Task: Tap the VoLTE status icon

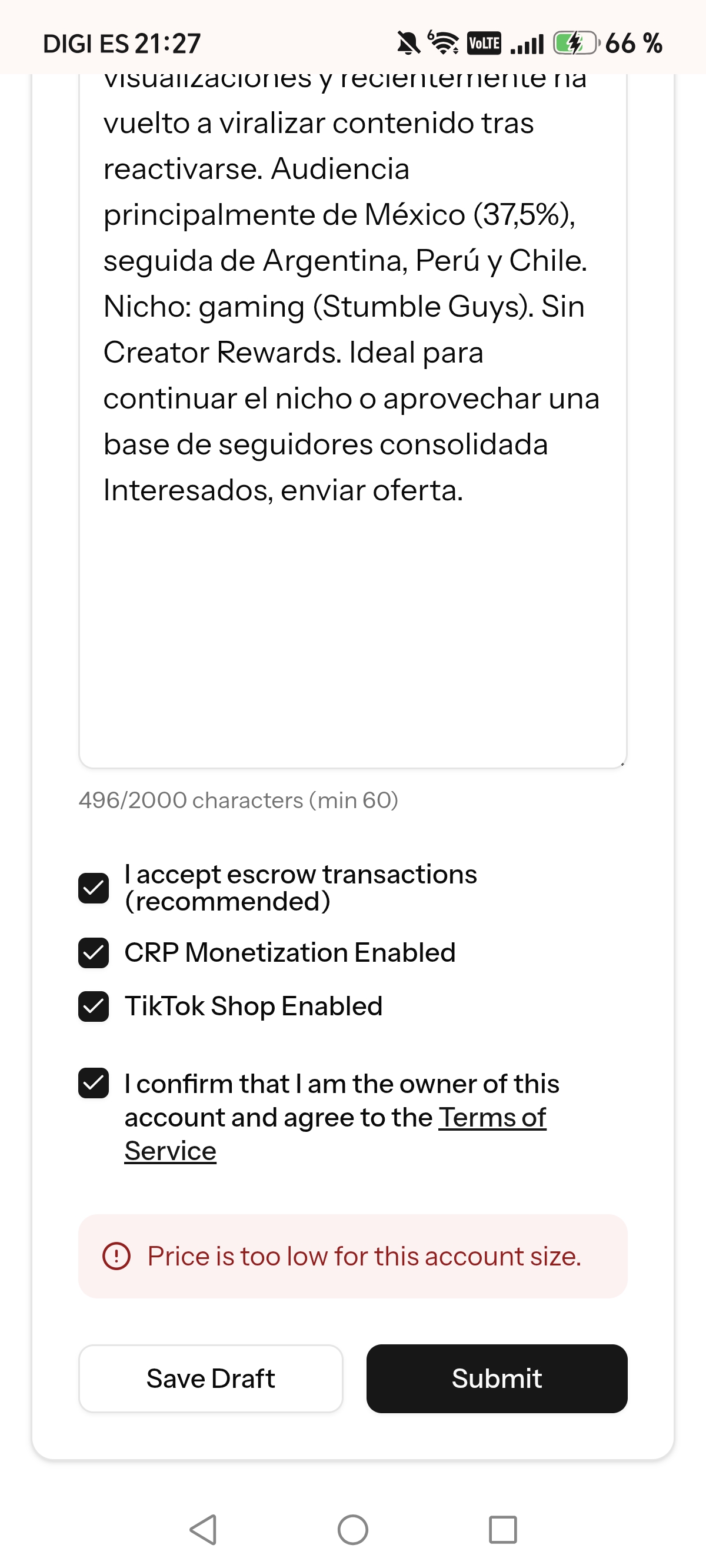Action: coord(484,43)
